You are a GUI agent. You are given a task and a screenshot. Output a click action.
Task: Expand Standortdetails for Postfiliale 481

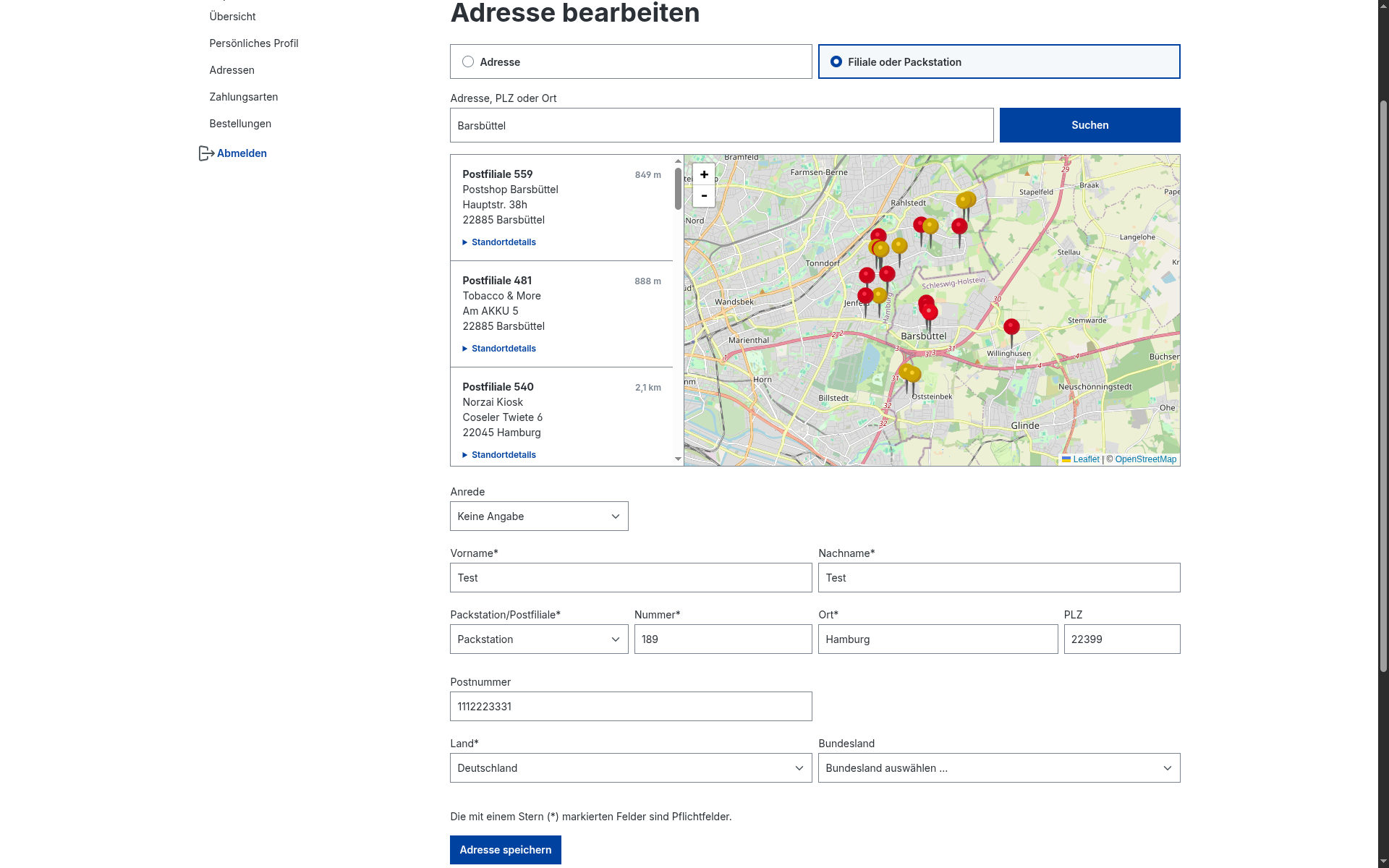(x=499, y=349)
